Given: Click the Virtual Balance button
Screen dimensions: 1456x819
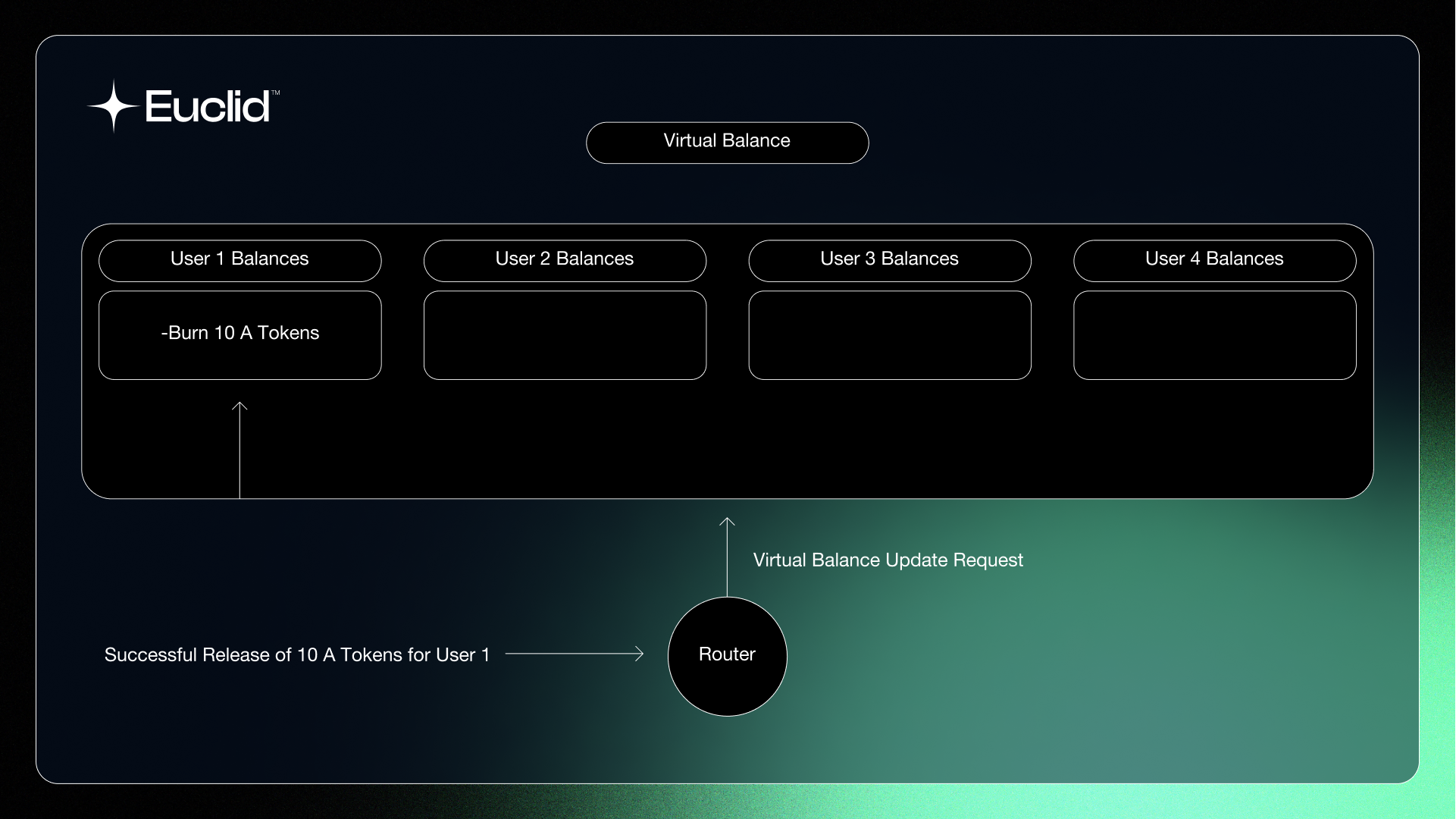Looking at the screenshot, I should [x=727, y=142].
